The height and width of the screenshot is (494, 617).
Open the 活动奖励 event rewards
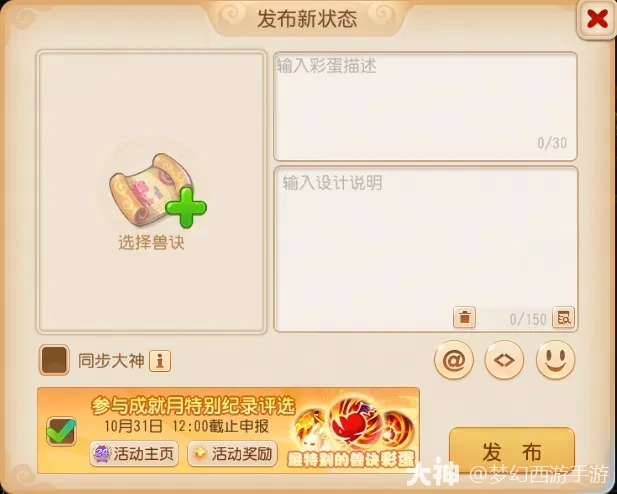[233, 454]
